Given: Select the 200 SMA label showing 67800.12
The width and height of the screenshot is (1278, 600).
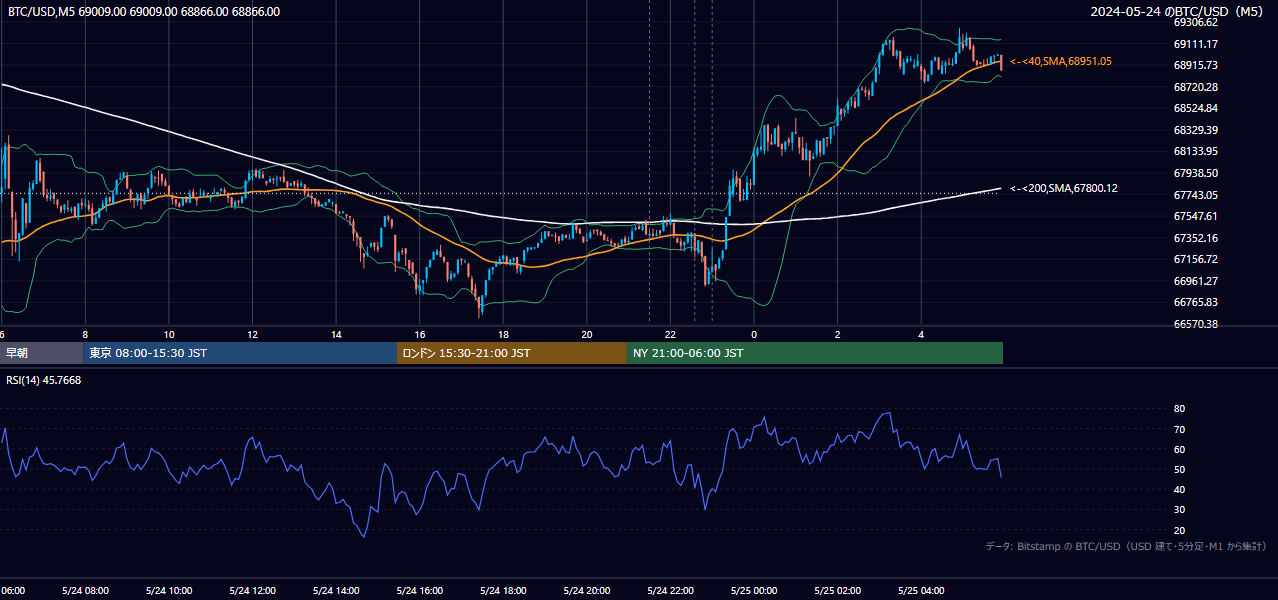Looking at the screenshot, I should coord(1064,188).
